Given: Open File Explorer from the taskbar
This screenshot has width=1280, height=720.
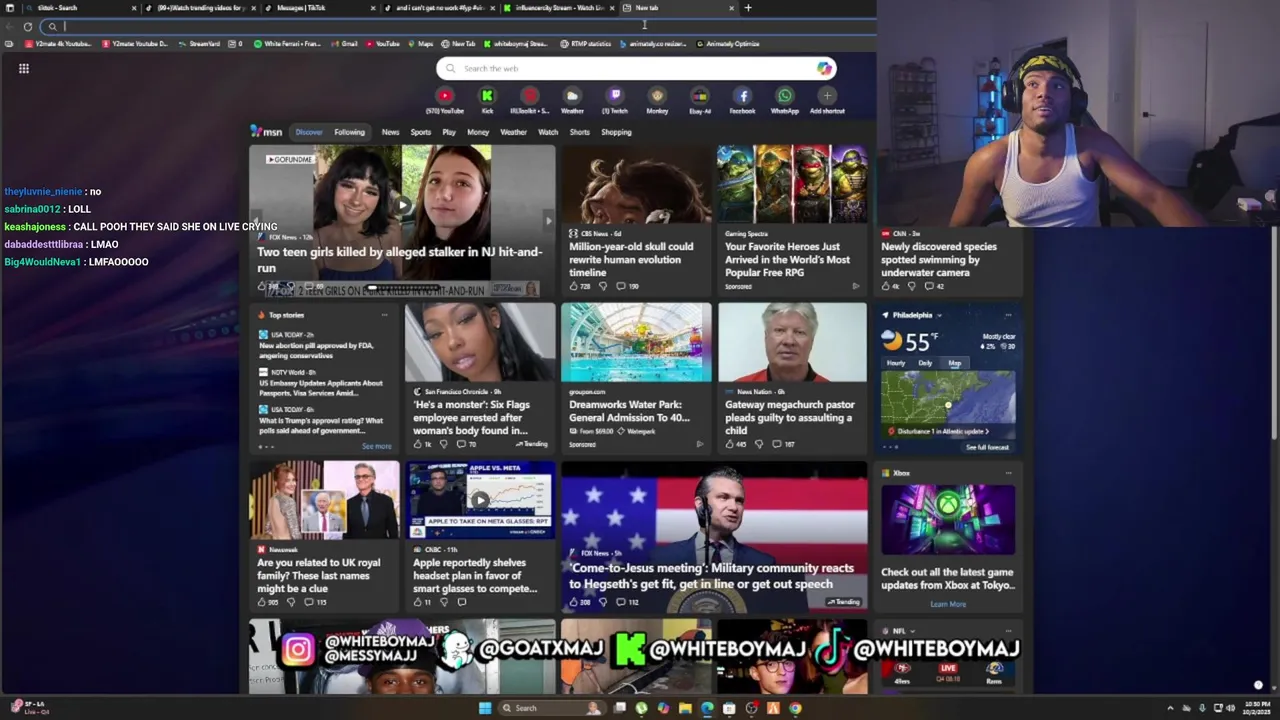Looking at the screenshot, I should tap(685, 708).
